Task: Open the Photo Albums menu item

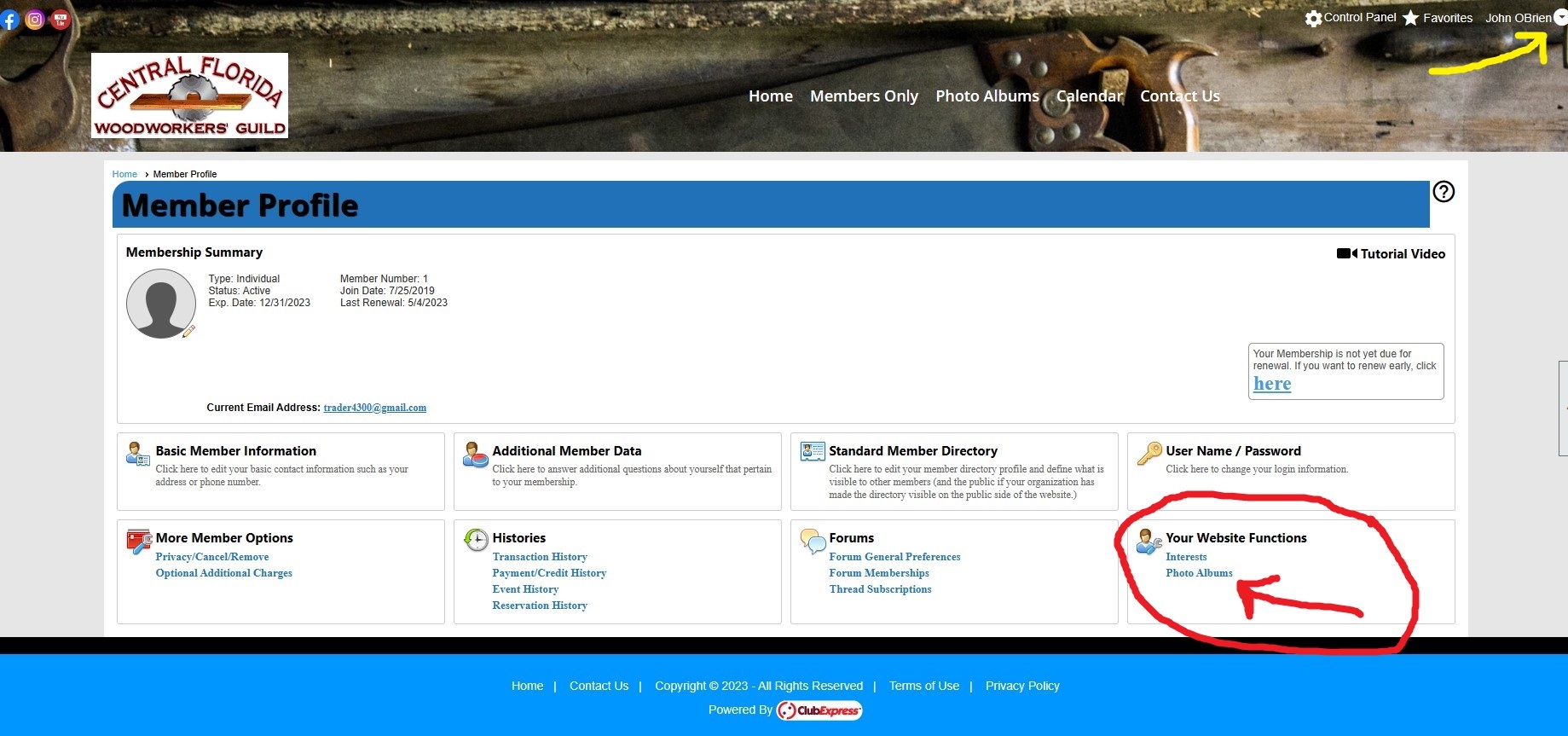Action: 987,96
